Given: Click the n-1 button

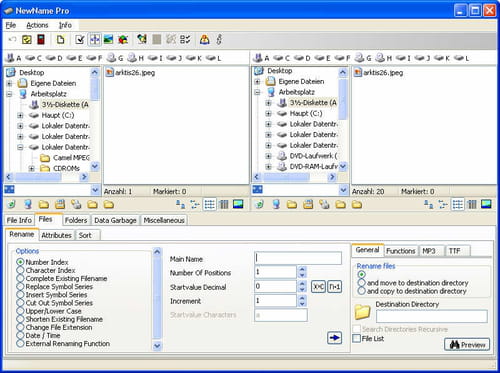Looking at the screenshot, I should tap(334, 287).
